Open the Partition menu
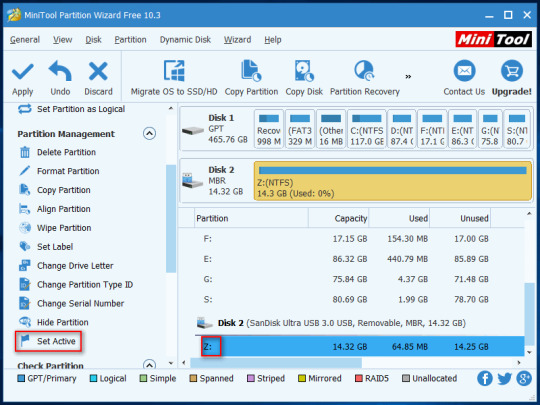540x405 pixels. coord(131,40)
